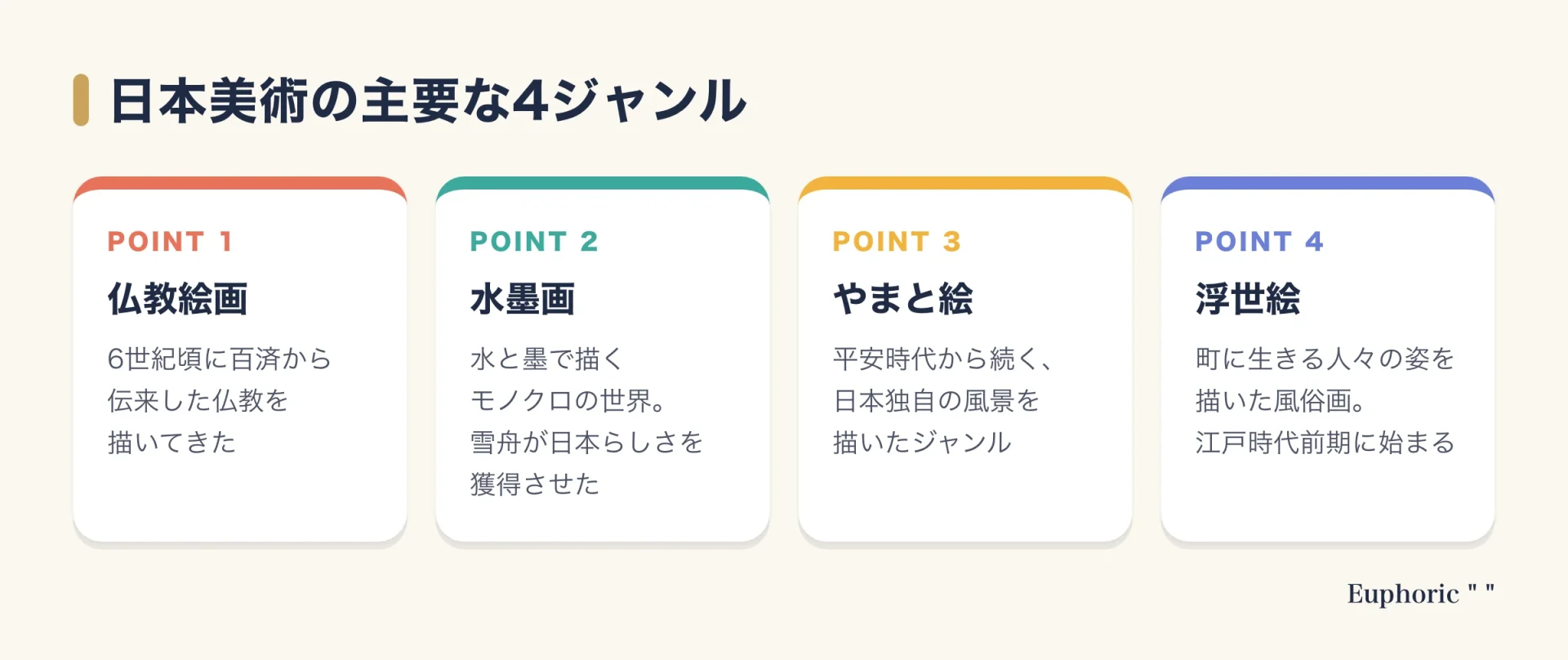The height and width of the screenshot is (660, 1568).
Task: Select the POINT 2 label
Action: (534, 241)
